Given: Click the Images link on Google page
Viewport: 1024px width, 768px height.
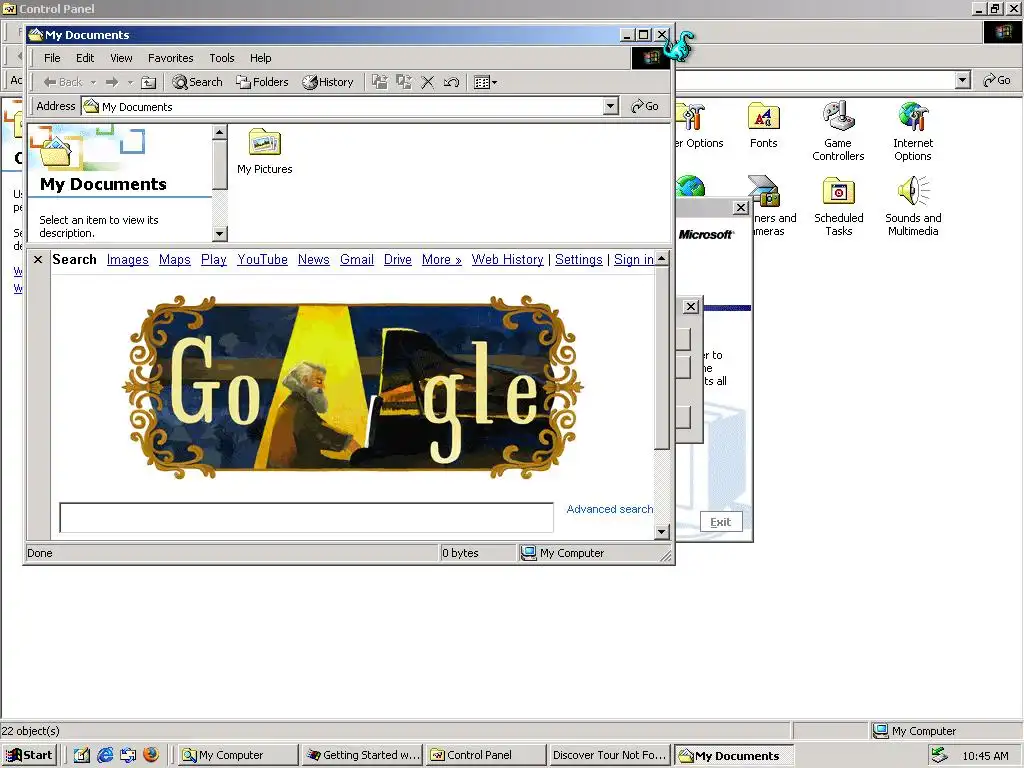Looking at the screenshot, I should coord(127,259).
